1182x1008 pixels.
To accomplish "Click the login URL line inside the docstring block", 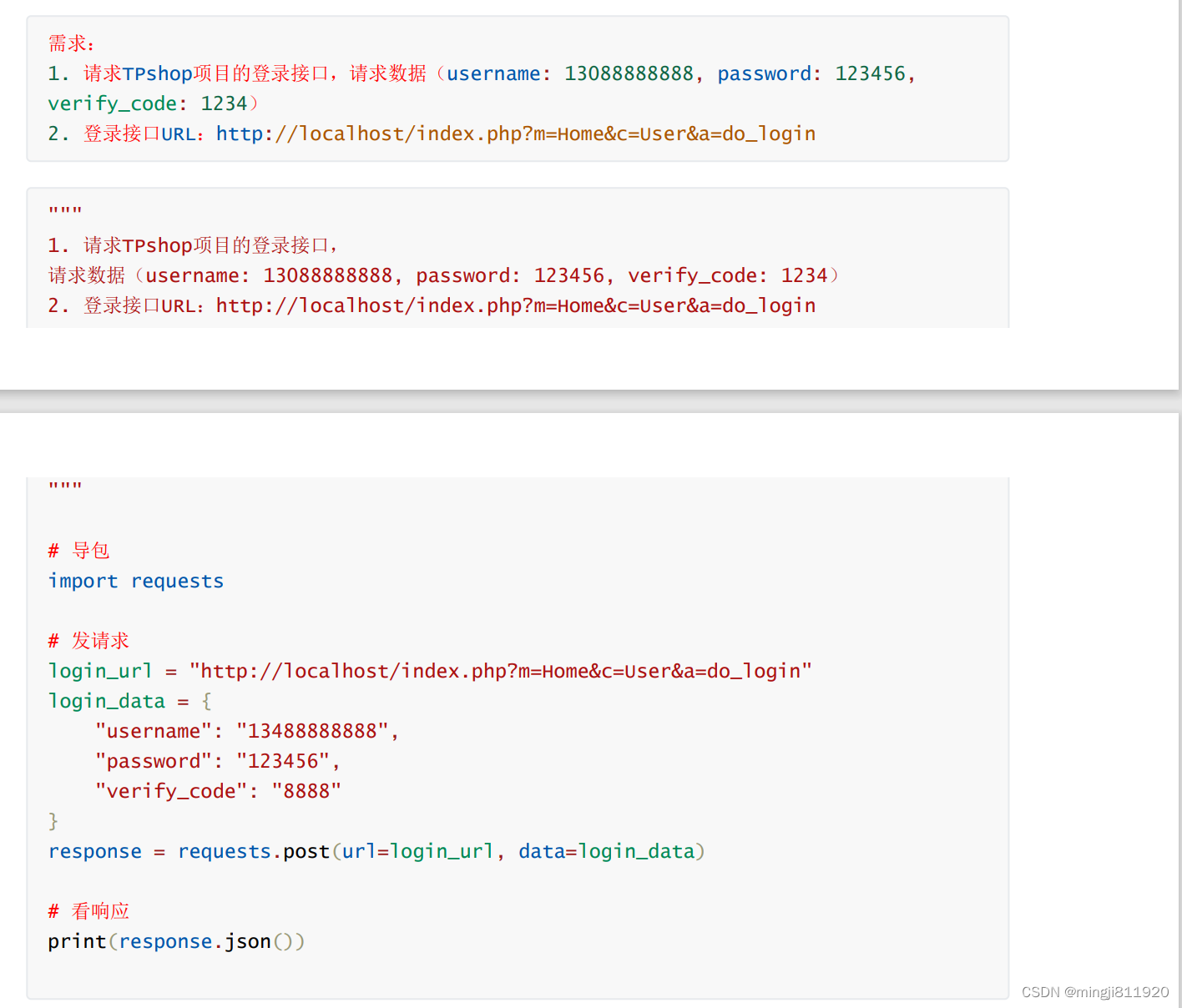I will point(432,305).
